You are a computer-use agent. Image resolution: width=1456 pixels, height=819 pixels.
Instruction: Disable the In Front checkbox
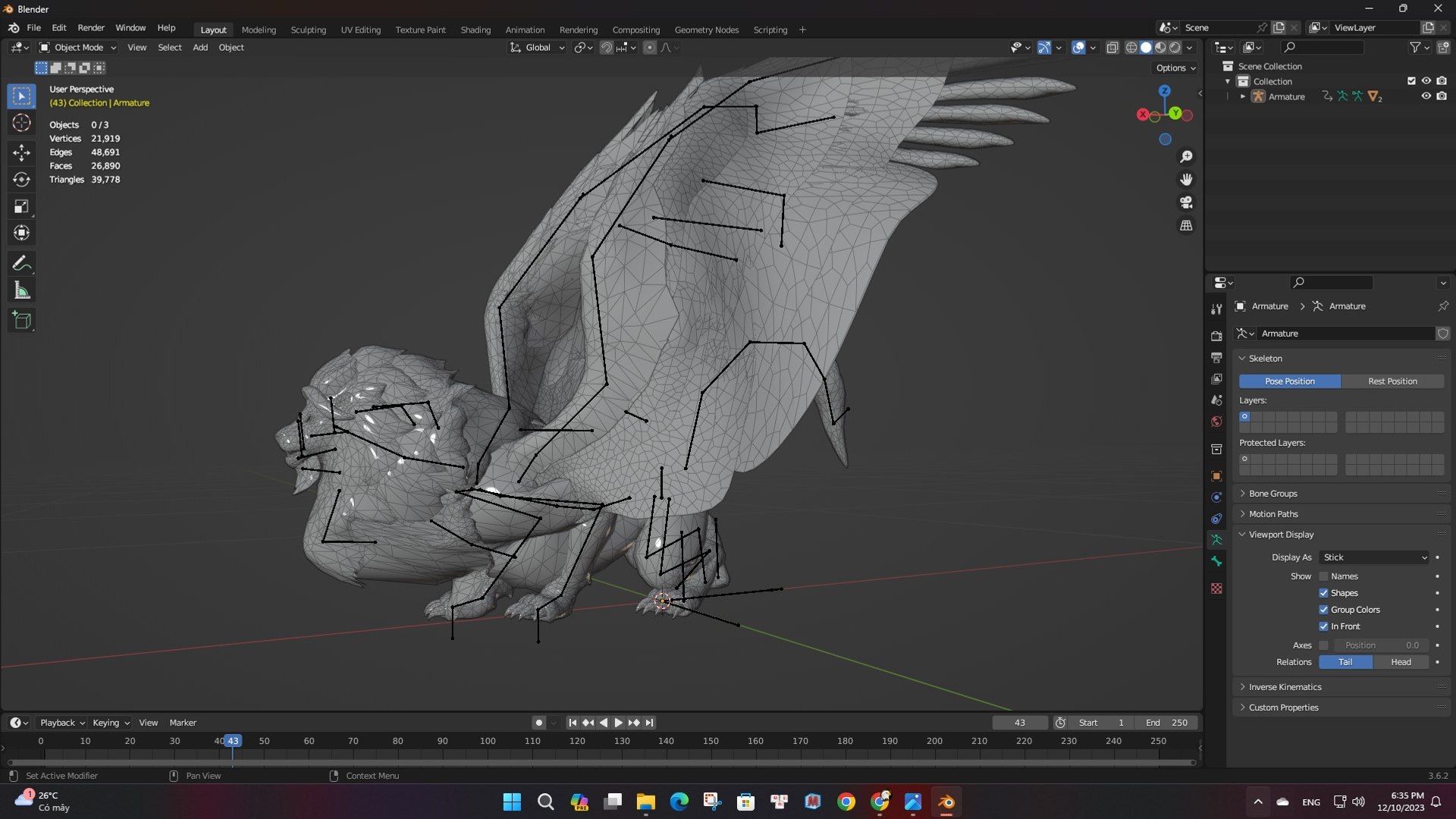tap(1323, 626)
